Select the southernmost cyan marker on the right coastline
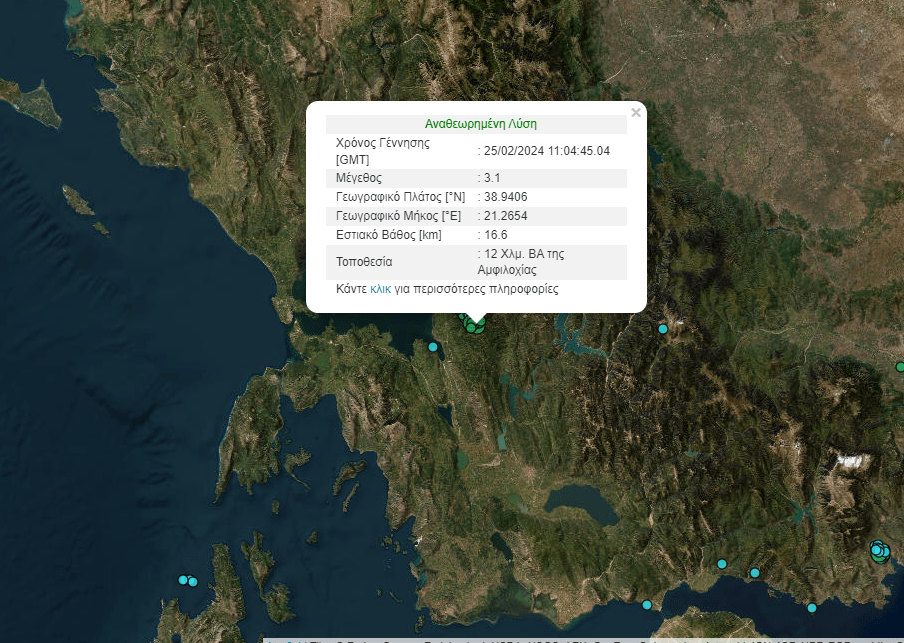 pos(812,607)
